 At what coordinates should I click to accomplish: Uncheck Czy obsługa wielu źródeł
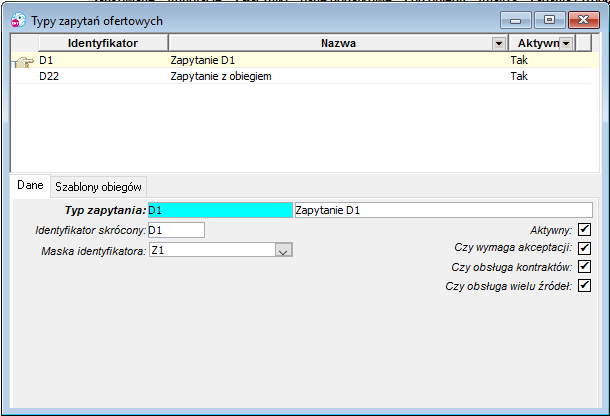point(584,285)
